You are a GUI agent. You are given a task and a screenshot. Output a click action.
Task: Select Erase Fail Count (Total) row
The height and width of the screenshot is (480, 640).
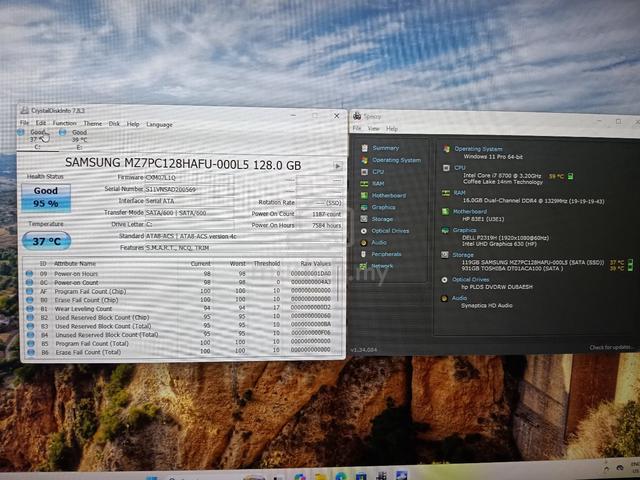click(180, 352)
